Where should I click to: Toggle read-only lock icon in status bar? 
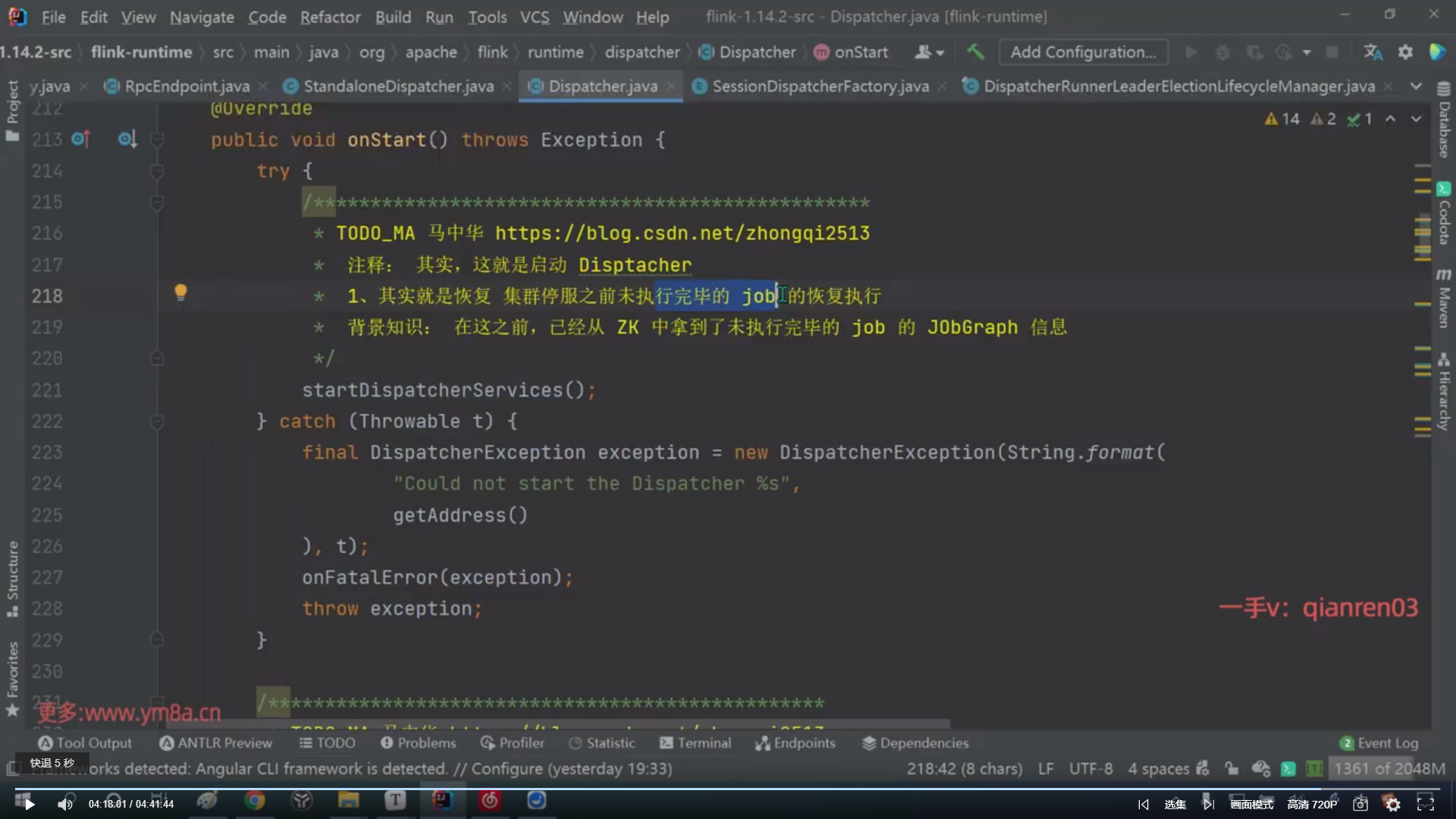pos(1231,769)
